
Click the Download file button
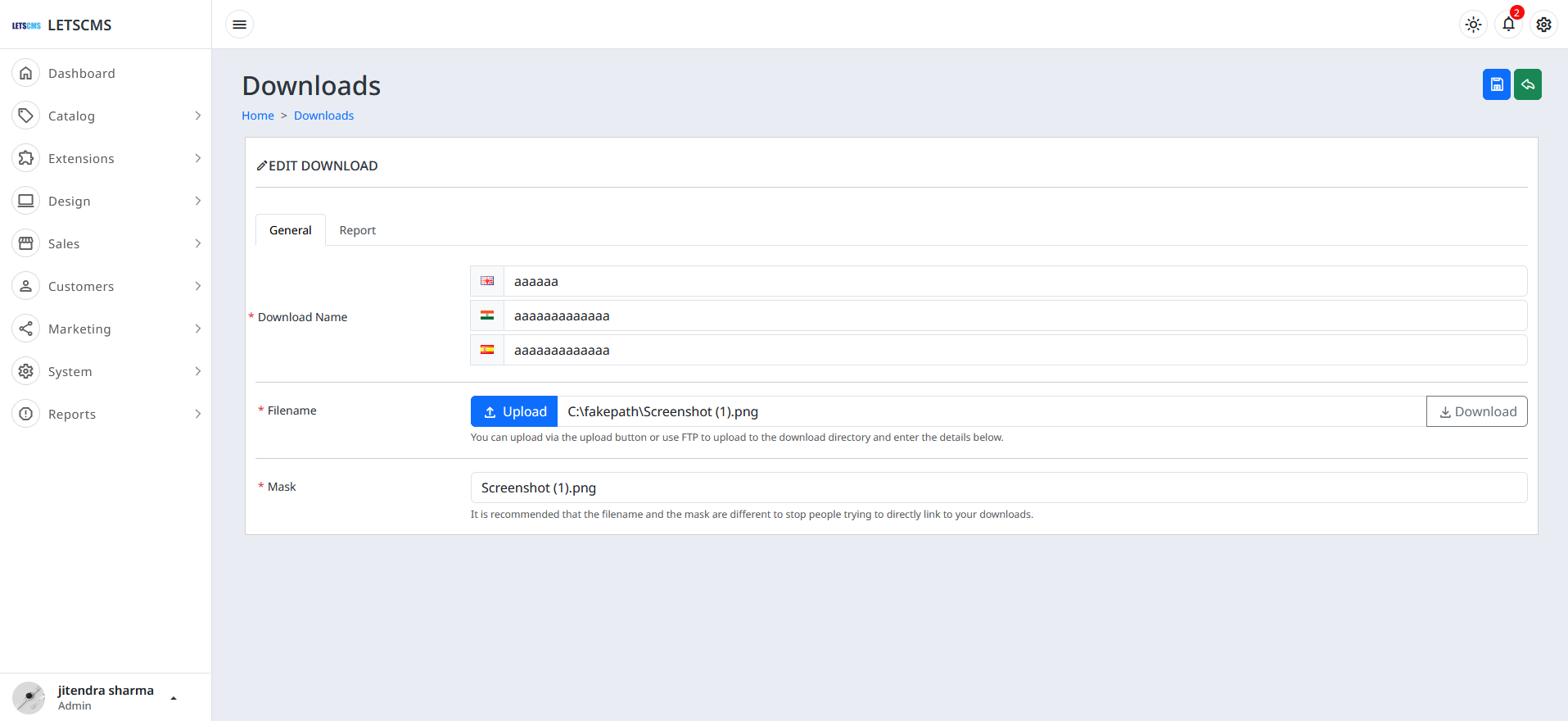(1476, 411)
